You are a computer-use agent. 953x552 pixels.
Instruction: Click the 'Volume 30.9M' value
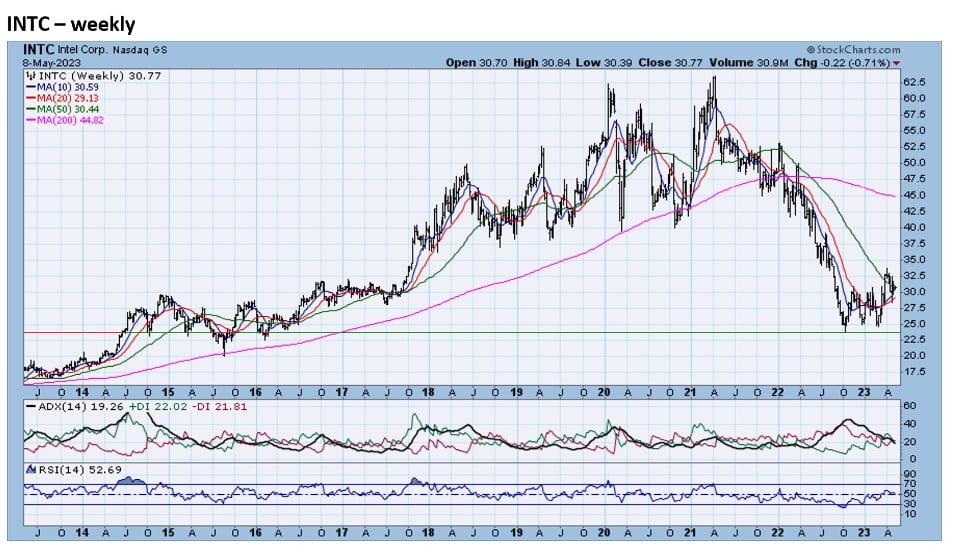[x=749, y=63]
